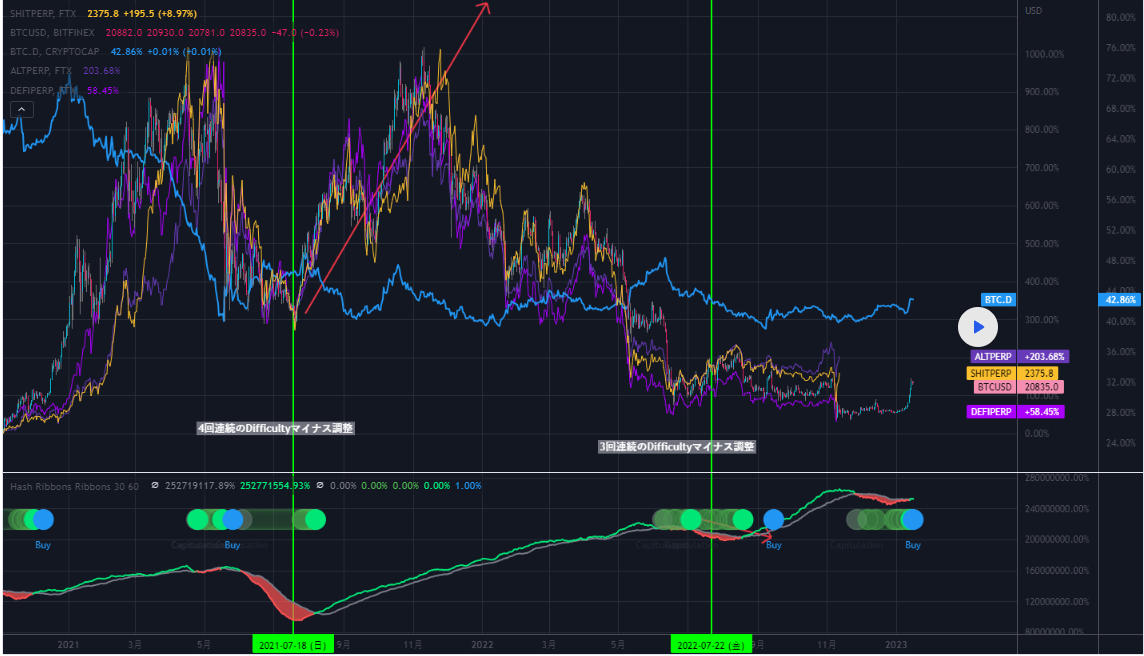Click the pink BTCUSD scale label
This screenshot has width=1144, height=656.
994,387
